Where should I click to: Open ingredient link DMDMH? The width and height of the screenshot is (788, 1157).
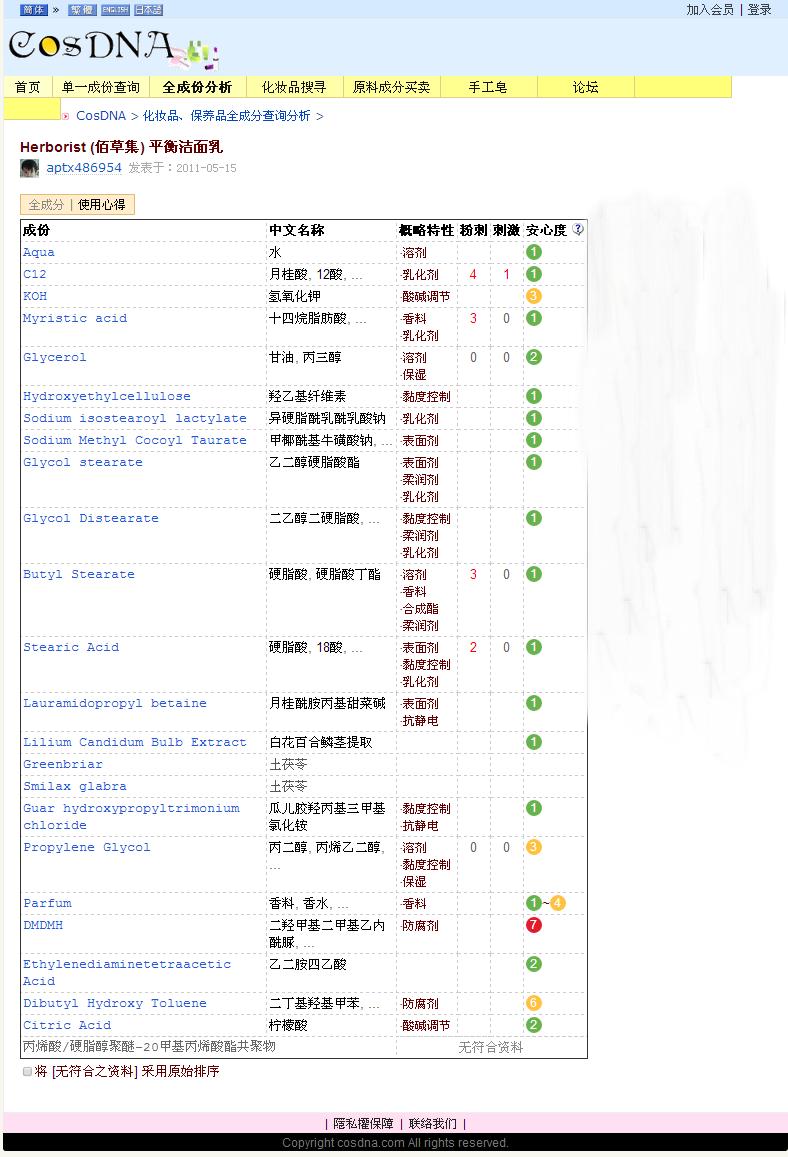point(43,925)
